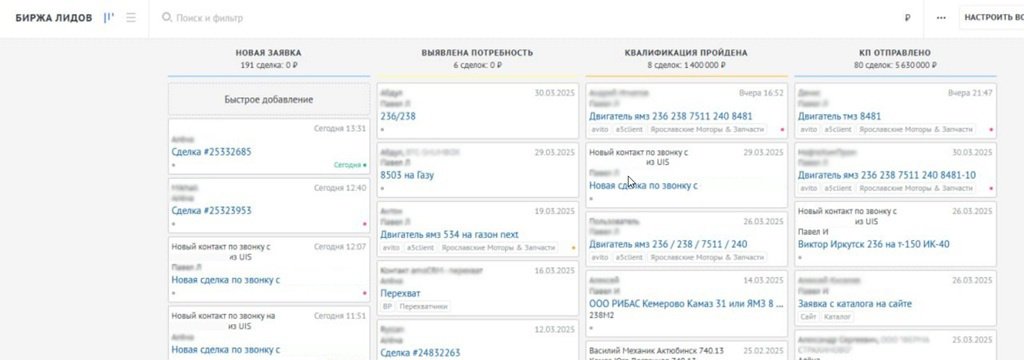Click the ВР tag on Перехват card
Viewport: 1024px width, 360px height.
[x=387, y=306]
